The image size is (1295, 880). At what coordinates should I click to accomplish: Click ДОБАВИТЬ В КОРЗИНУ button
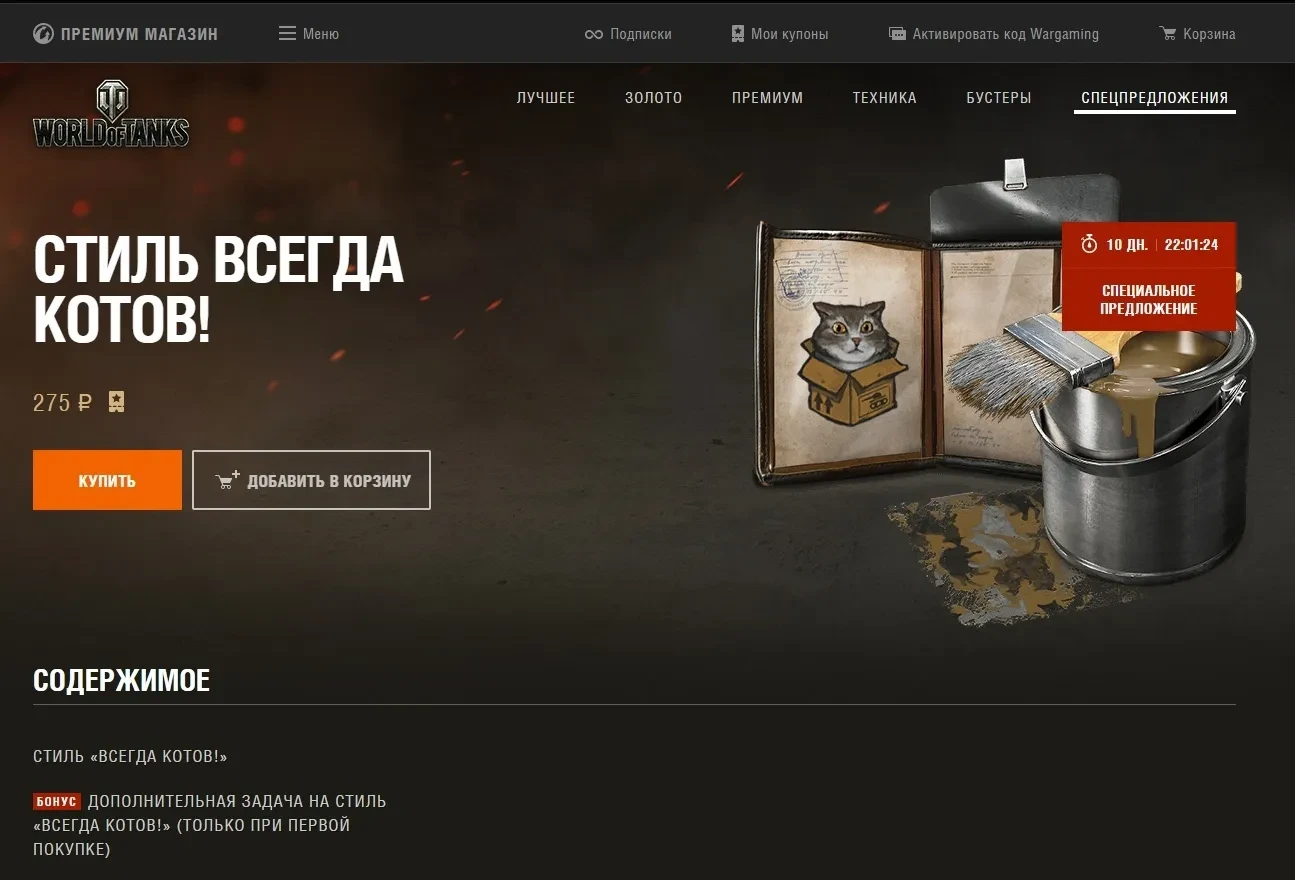311,480
